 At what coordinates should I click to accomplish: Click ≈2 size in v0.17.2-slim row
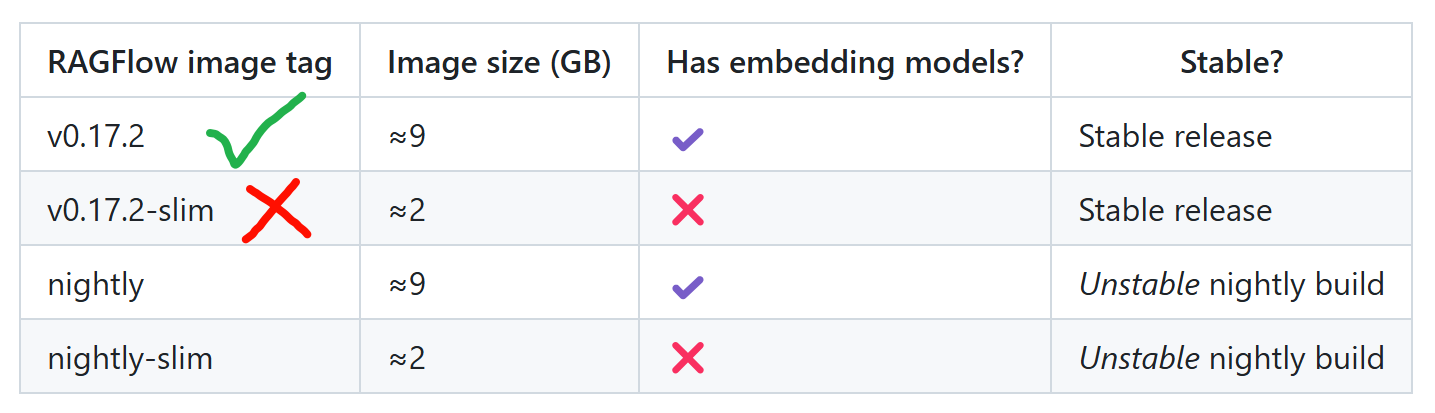click(x=407, y=210)
